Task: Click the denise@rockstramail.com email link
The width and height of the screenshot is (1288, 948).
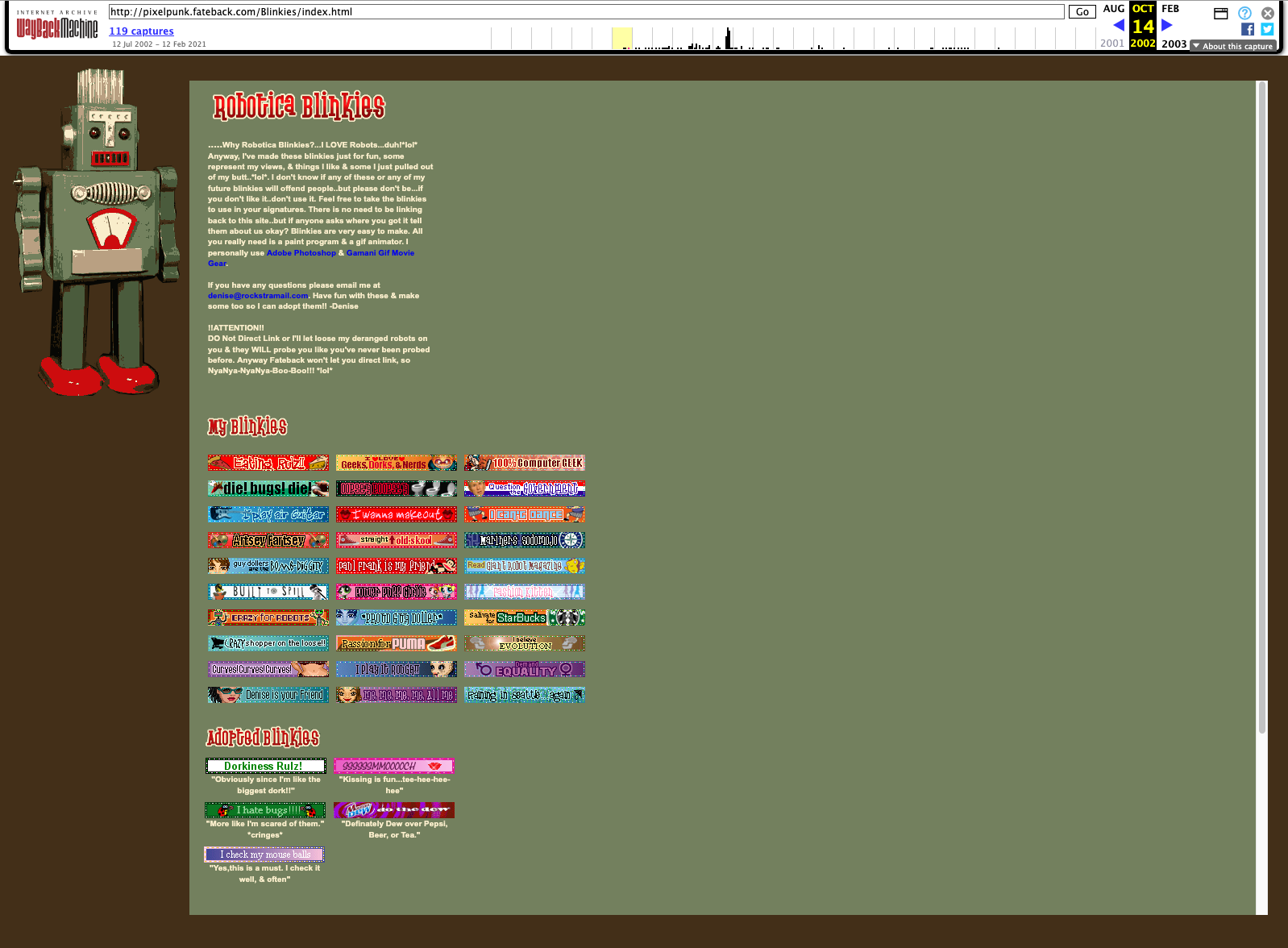Action: tap(258, 296)
